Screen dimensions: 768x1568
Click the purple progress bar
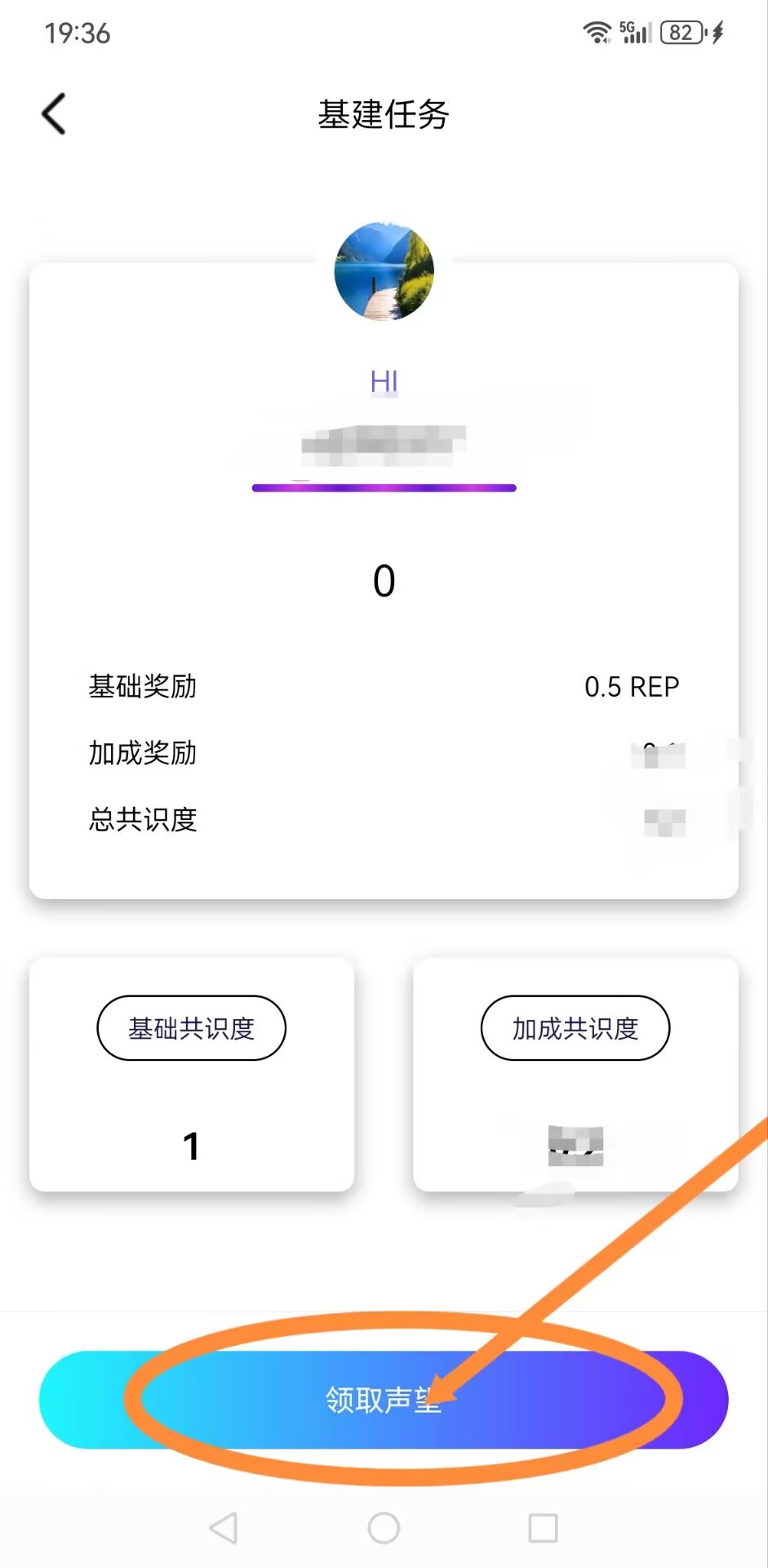tap(384, 488)
